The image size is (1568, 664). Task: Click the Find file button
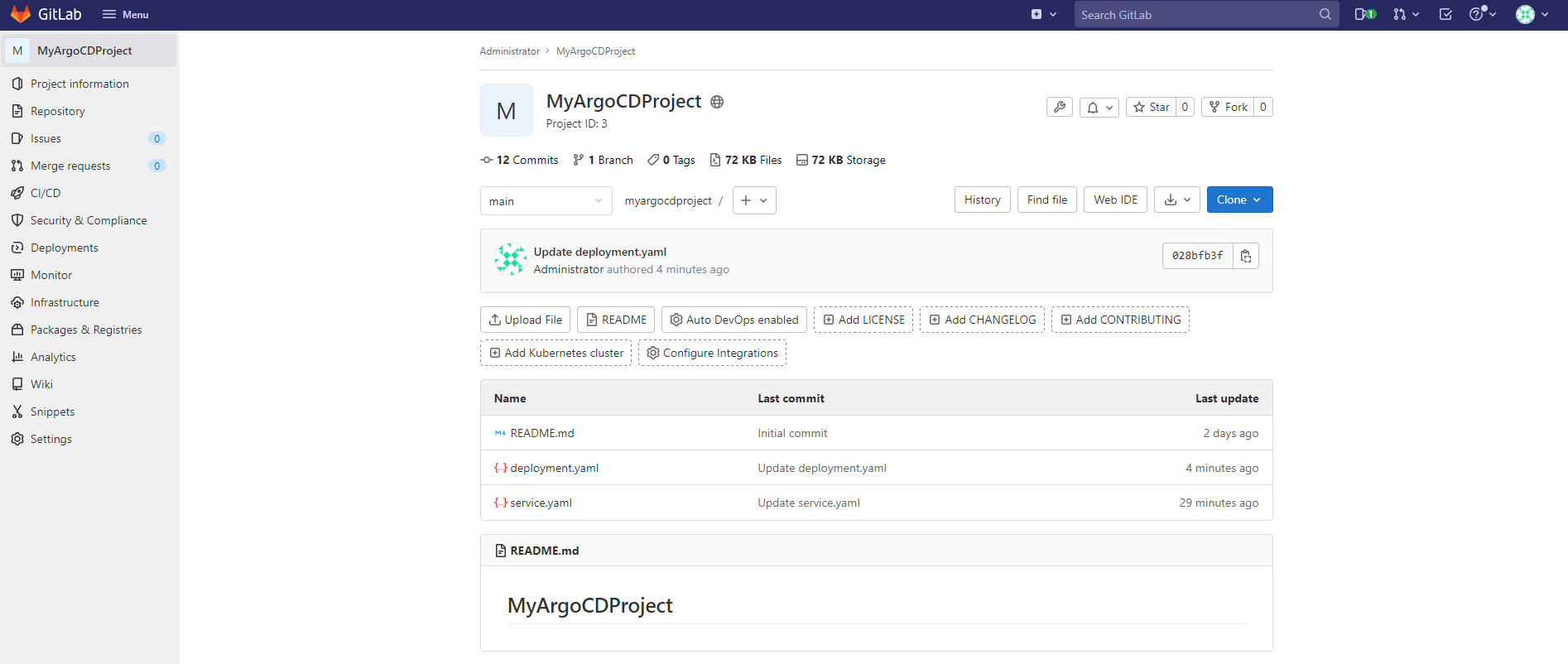click(x=1047, y=200)
